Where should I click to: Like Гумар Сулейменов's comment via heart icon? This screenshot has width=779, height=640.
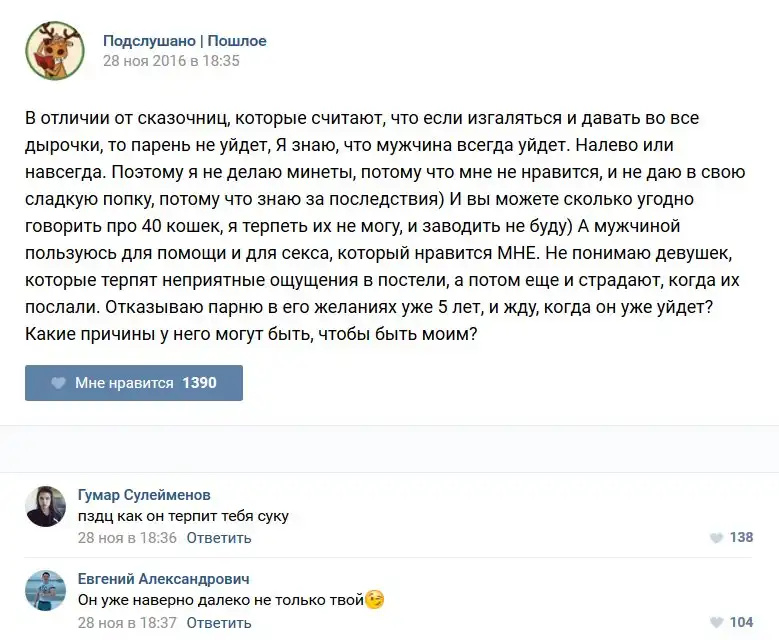pyautogui.click(x=716, y=538)
